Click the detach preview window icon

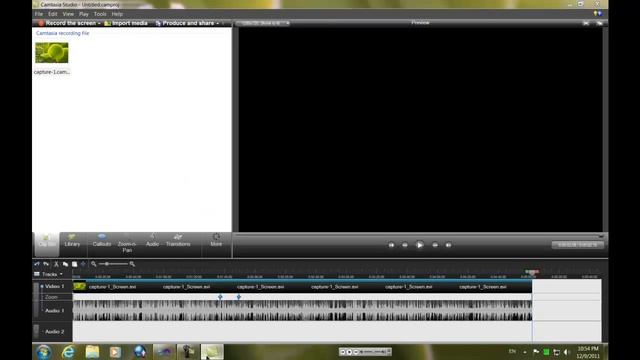(599, 23)
